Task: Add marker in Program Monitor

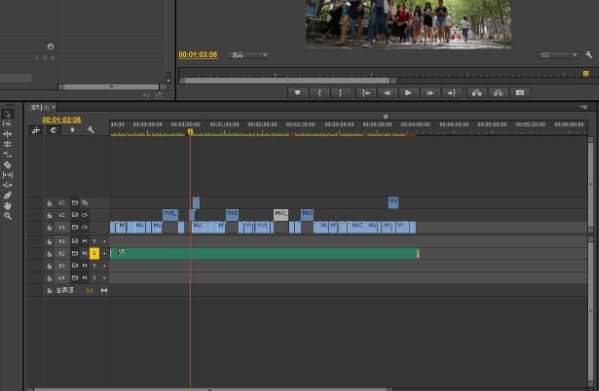Action: 298,93
